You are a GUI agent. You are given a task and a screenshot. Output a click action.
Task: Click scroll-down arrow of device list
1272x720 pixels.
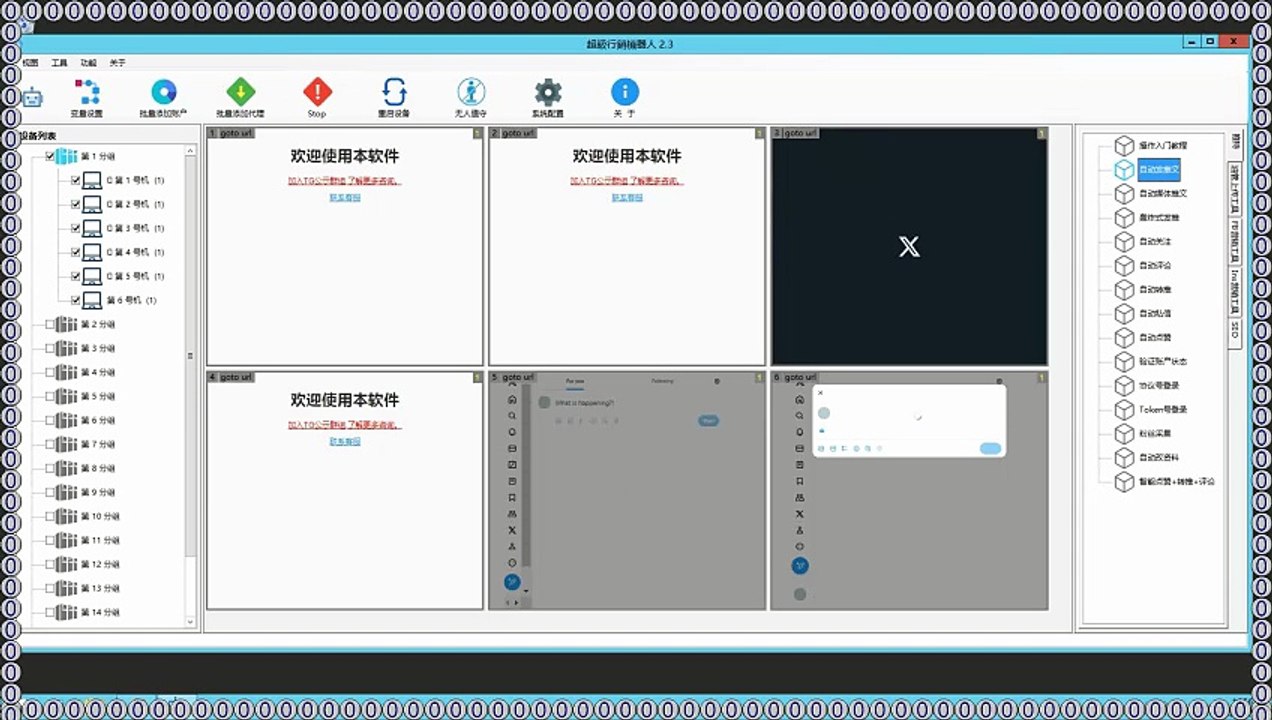coord(190,622)
